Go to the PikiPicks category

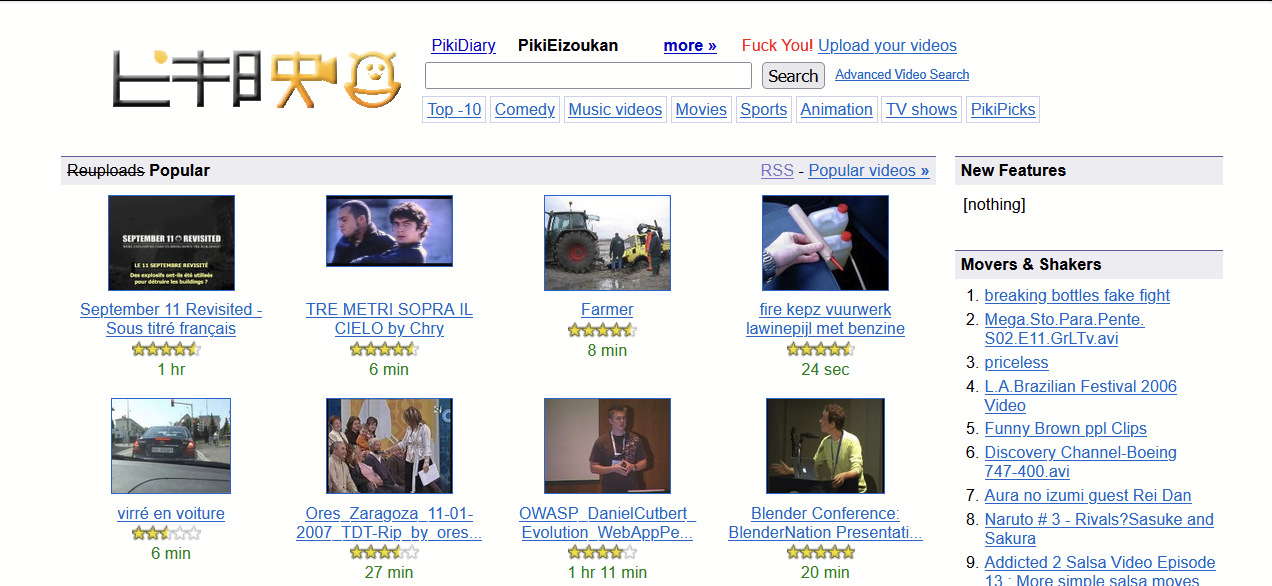pyautogui.click(x=1003, y=110)
